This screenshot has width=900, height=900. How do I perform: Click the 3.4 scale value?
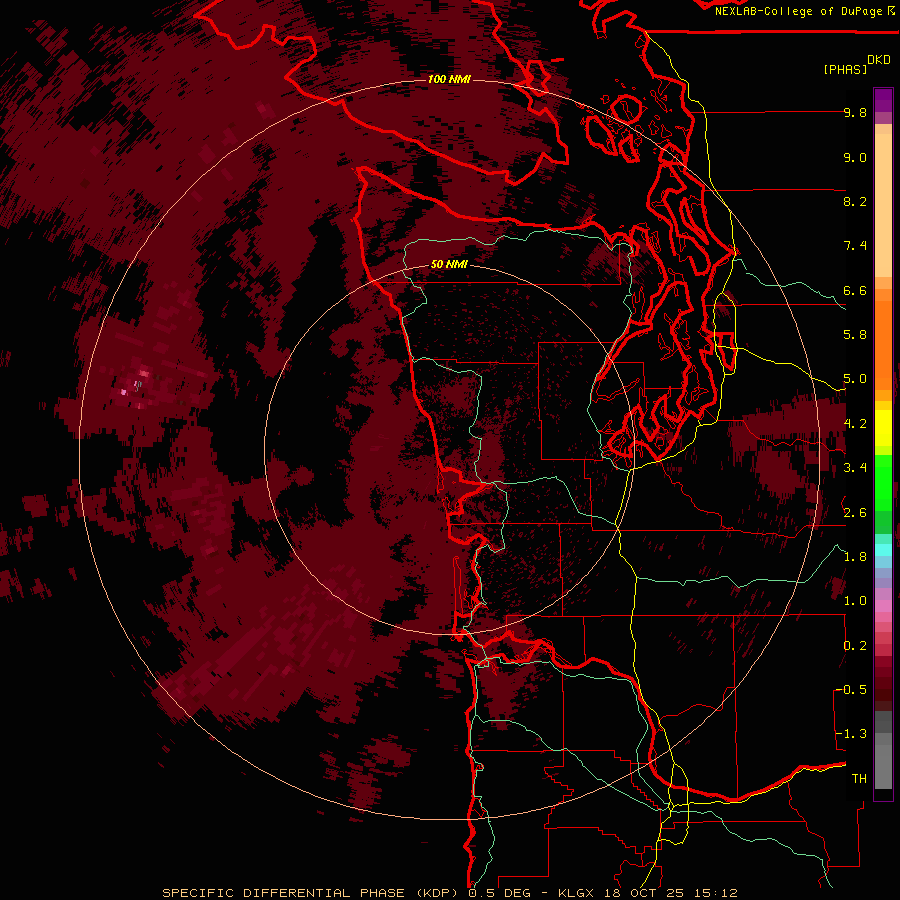[855, 468]
